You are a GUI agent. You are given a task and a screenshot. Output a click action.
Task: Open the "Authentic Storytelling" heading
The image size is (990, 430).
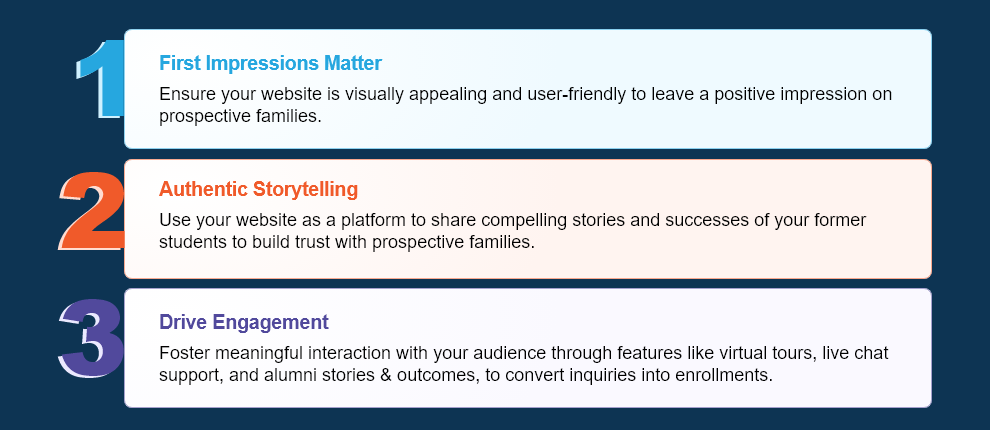pyautogui.click(x=258, y=189)
